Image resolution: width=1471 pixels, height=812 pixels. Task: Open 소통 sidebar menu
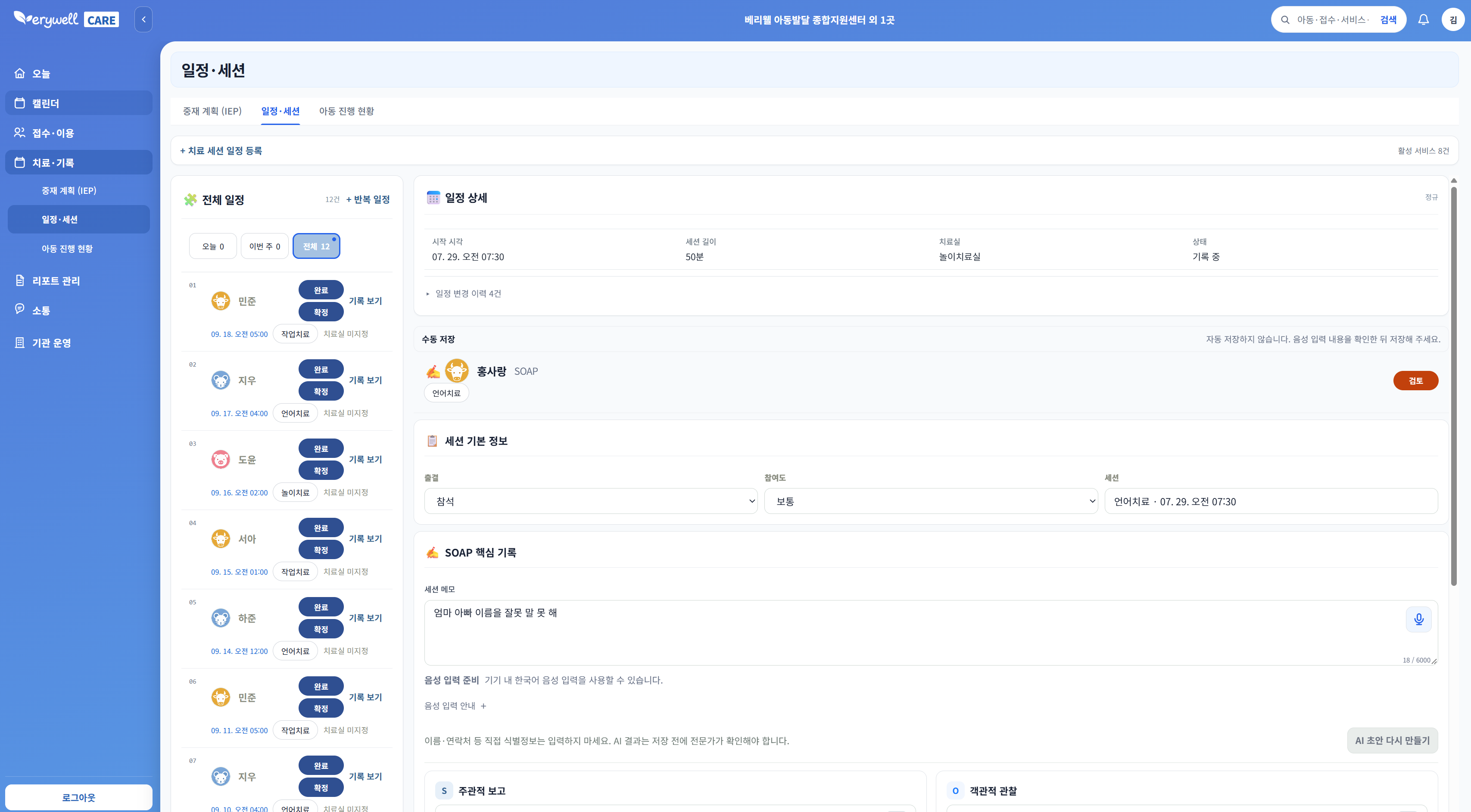click(79, 310)
